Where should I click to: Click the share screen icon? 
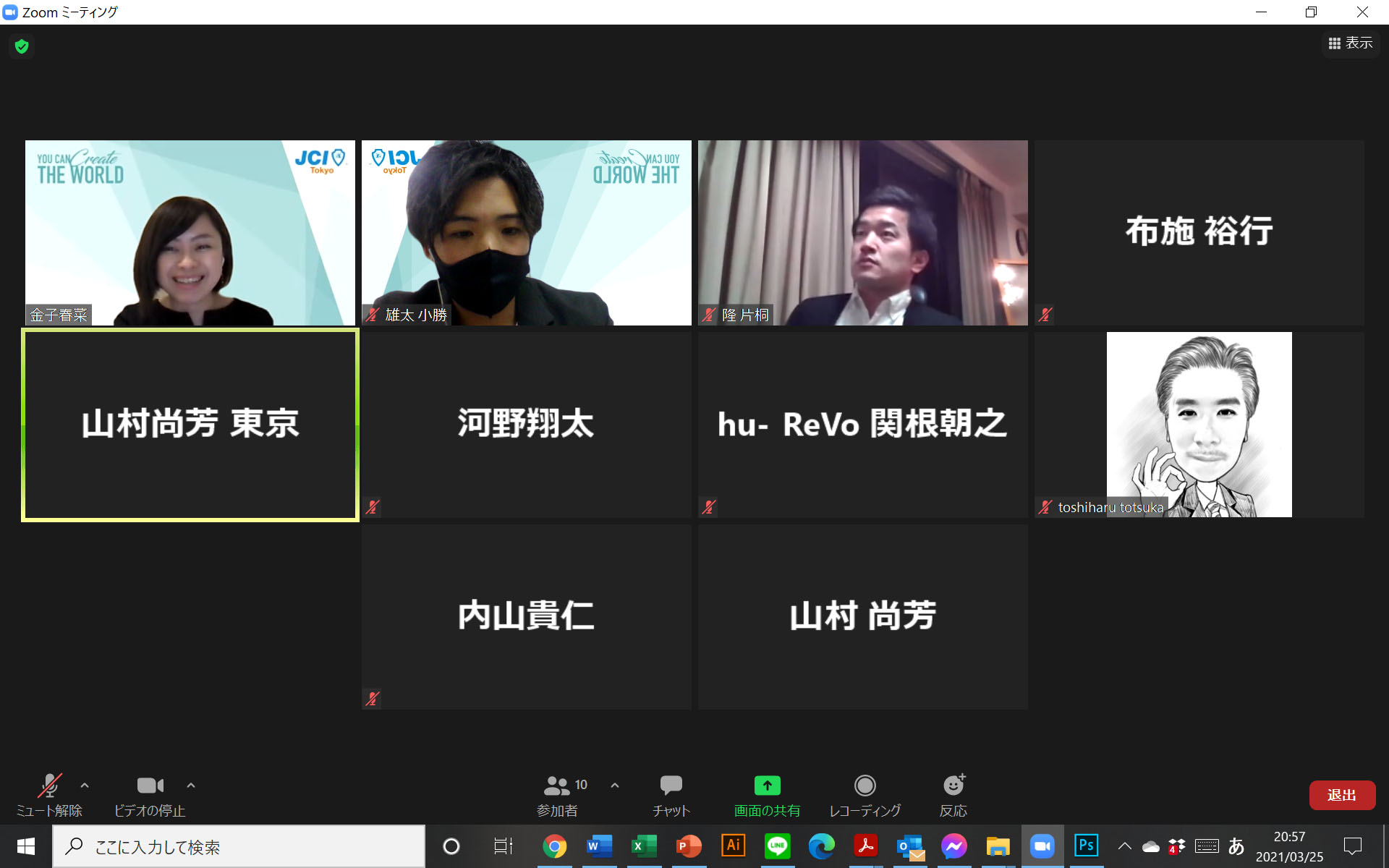click(x=767, y=786)
